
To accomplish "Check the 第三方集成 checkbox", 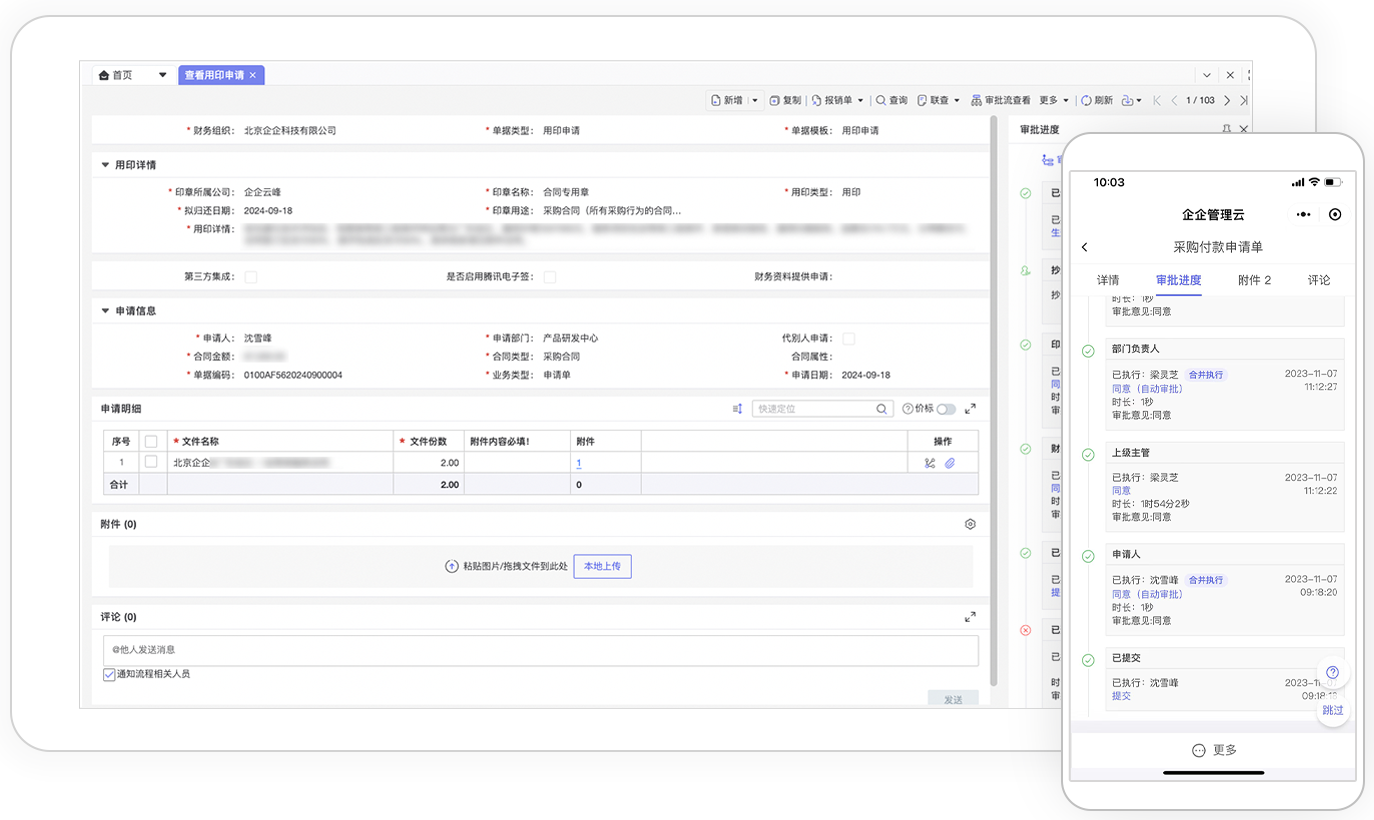I will pyautogui.click(x=251, y=277).
